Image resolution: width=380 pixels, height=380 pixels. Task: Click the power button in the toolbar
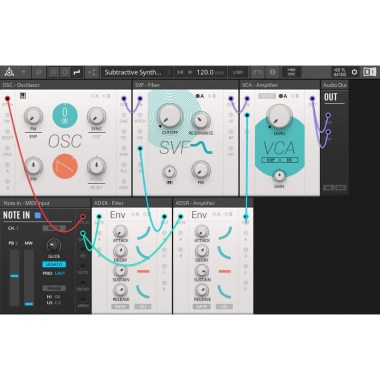(354, 72)
